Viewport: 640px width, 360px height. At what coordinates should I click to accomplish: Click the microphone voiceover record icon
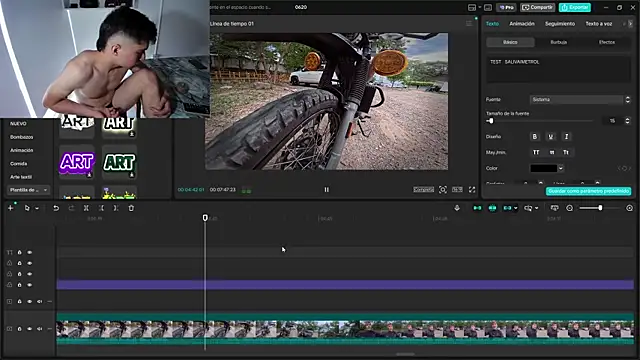[x=457, y=208]
